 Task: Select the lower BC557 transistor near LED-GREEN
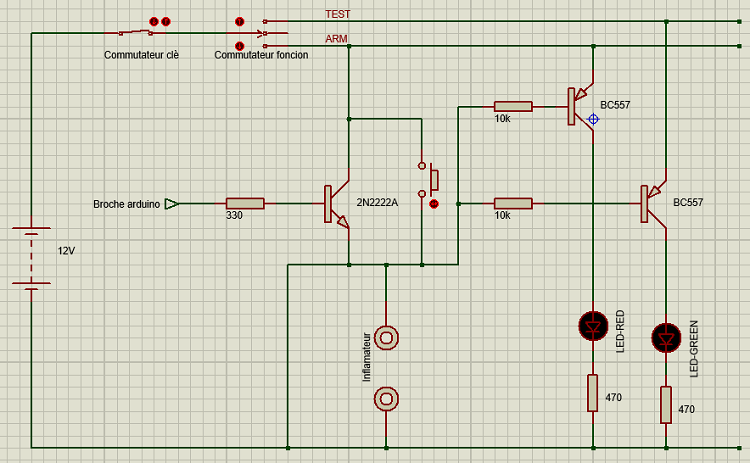pos(653,204)
